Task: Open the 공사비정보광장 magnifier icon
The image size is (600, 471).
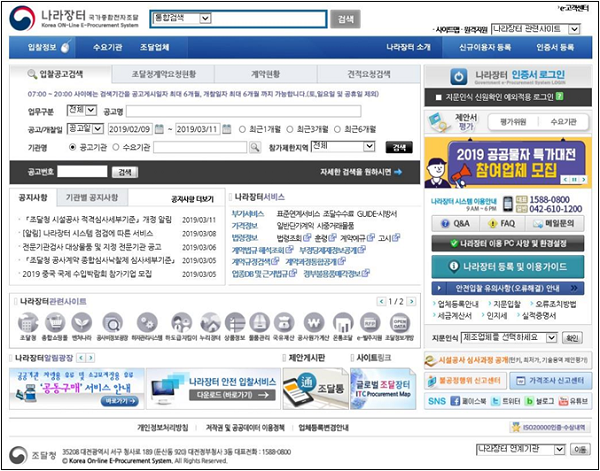Action: [112, 323]
